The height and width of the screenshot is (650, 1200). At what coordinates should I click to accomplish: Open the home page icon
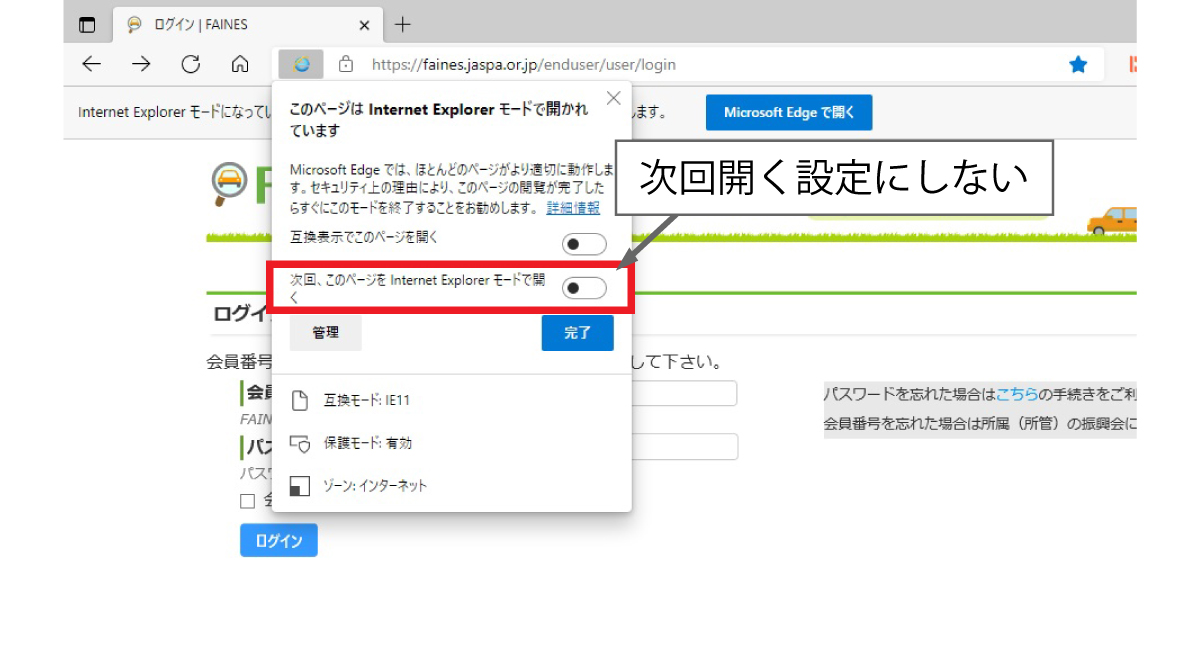tap(240, 65)
